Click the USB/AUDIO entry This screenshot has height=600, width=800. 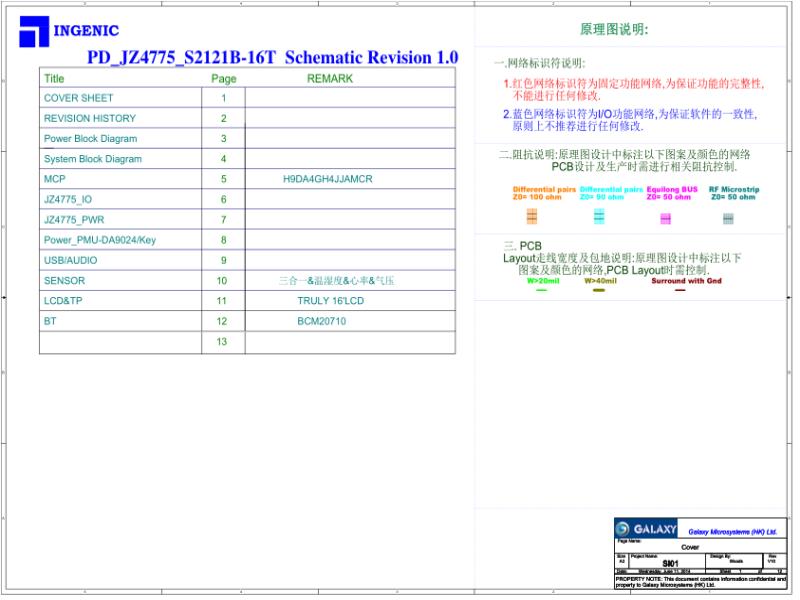pyautogui.click(x=70, y=260)
